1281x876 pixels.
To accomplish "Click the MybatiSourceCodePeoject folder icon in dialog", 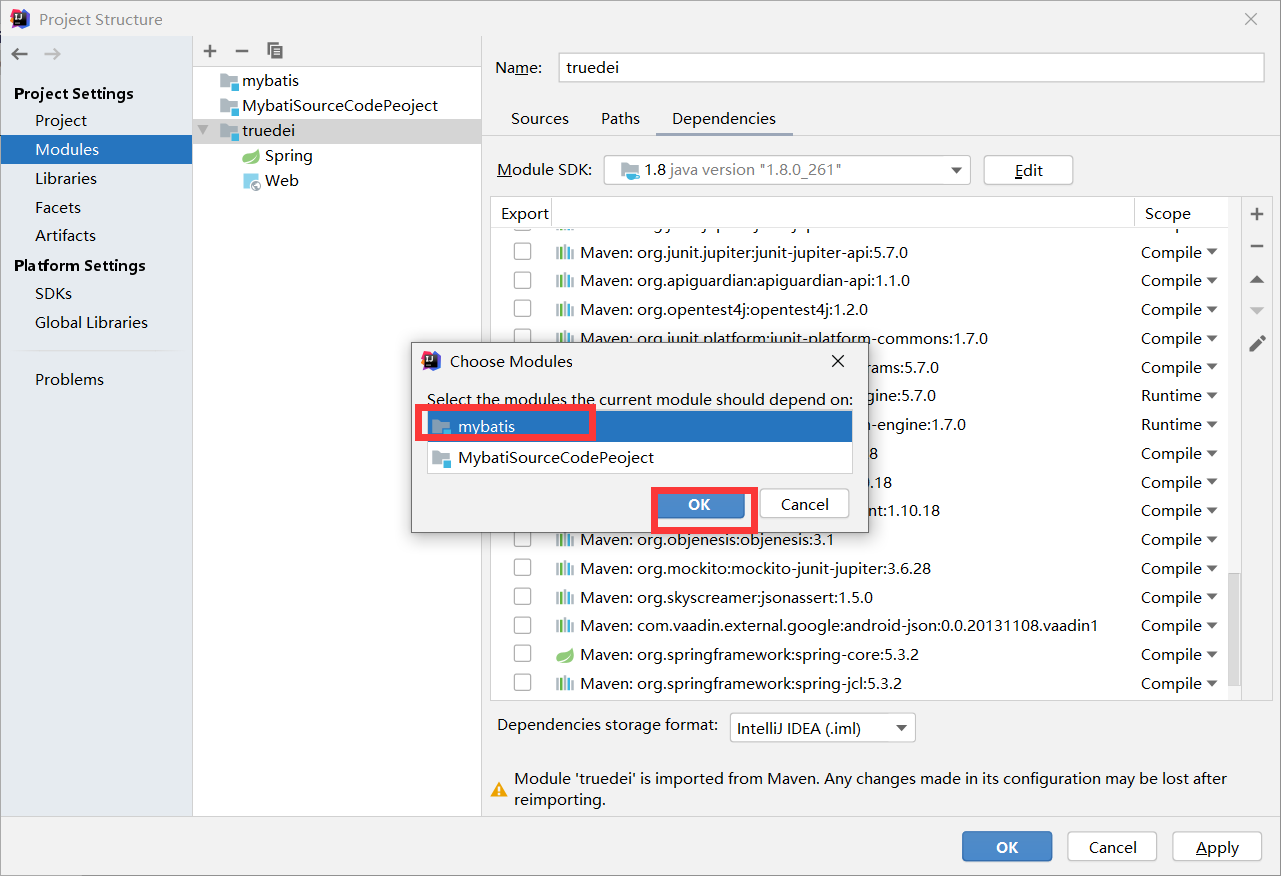I will (441, 458).
